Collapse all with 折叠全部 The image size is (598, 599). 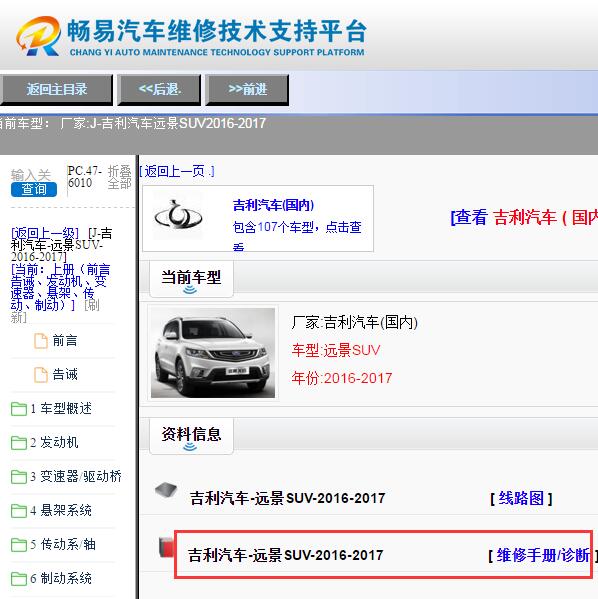coord(120,177)
